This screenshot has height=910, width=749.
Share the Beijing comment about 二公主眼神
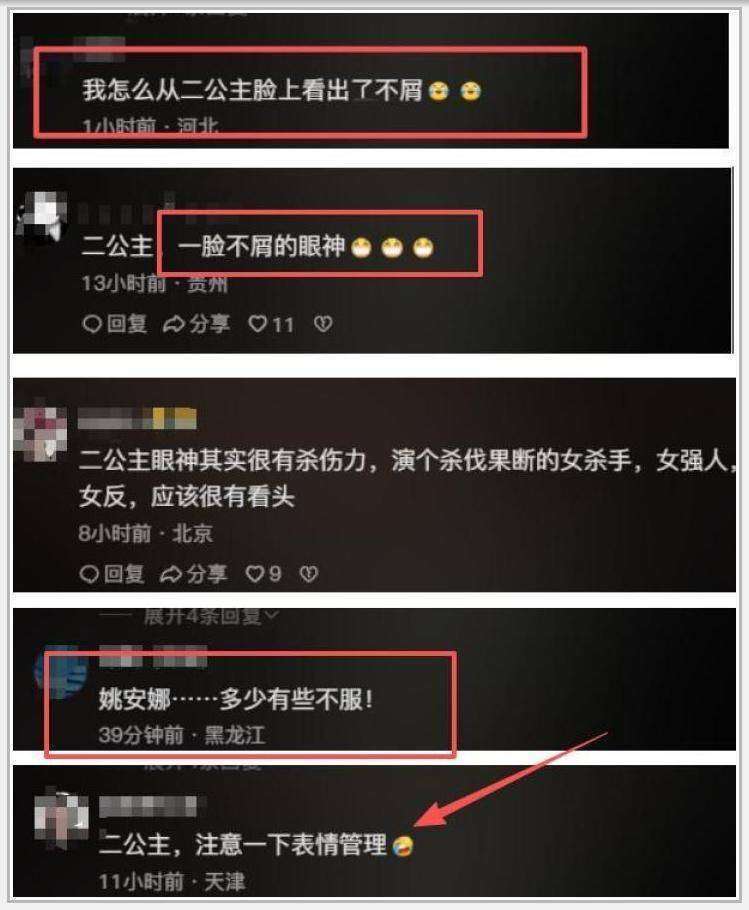click(193, 573)
